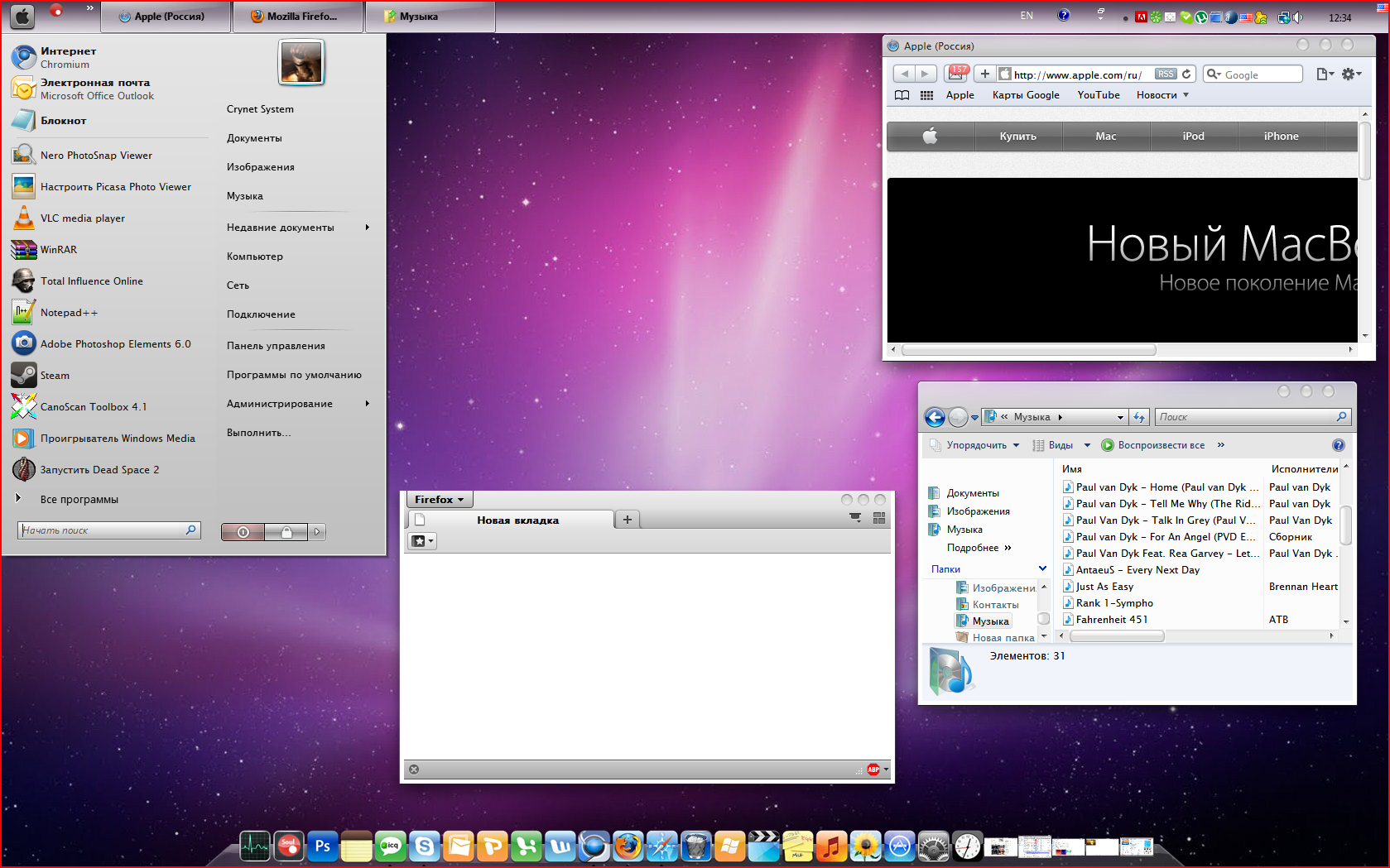Click the Safari horizontal scrollbar
1390x868 pixels.
pos(1029,350)
